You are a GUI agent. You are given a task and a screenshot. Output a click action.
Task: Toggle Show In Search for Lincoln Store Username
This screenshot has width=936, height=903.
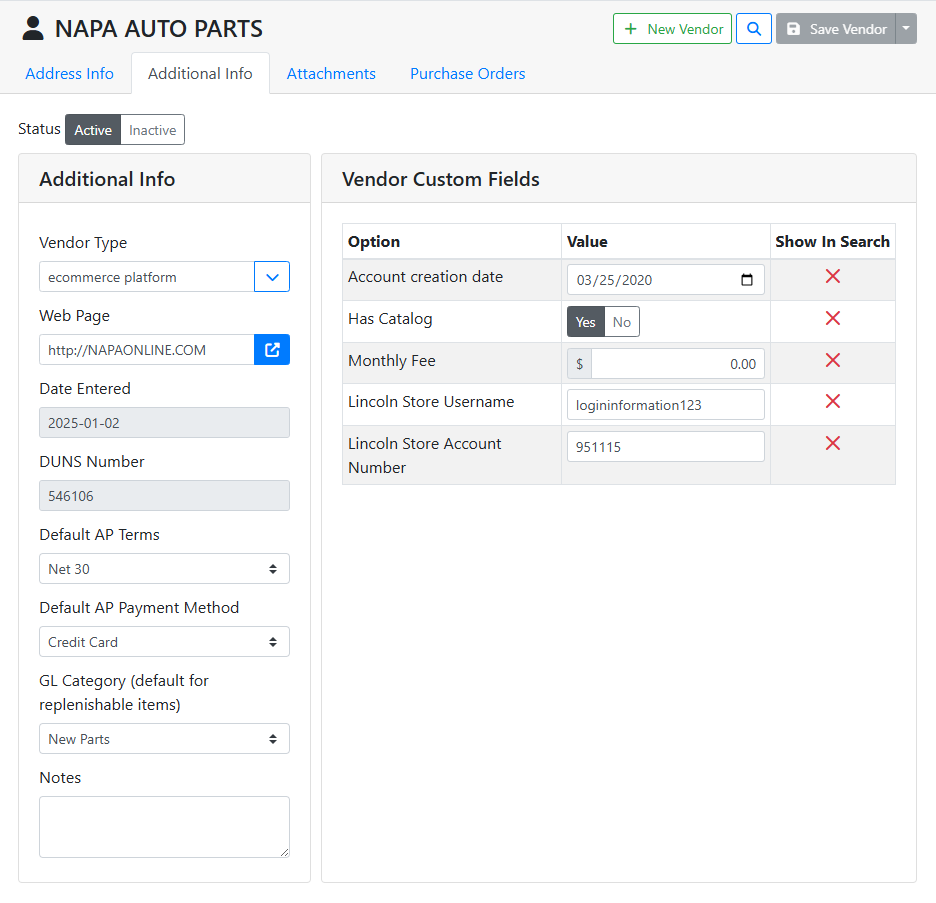click(x=832, y=402)
